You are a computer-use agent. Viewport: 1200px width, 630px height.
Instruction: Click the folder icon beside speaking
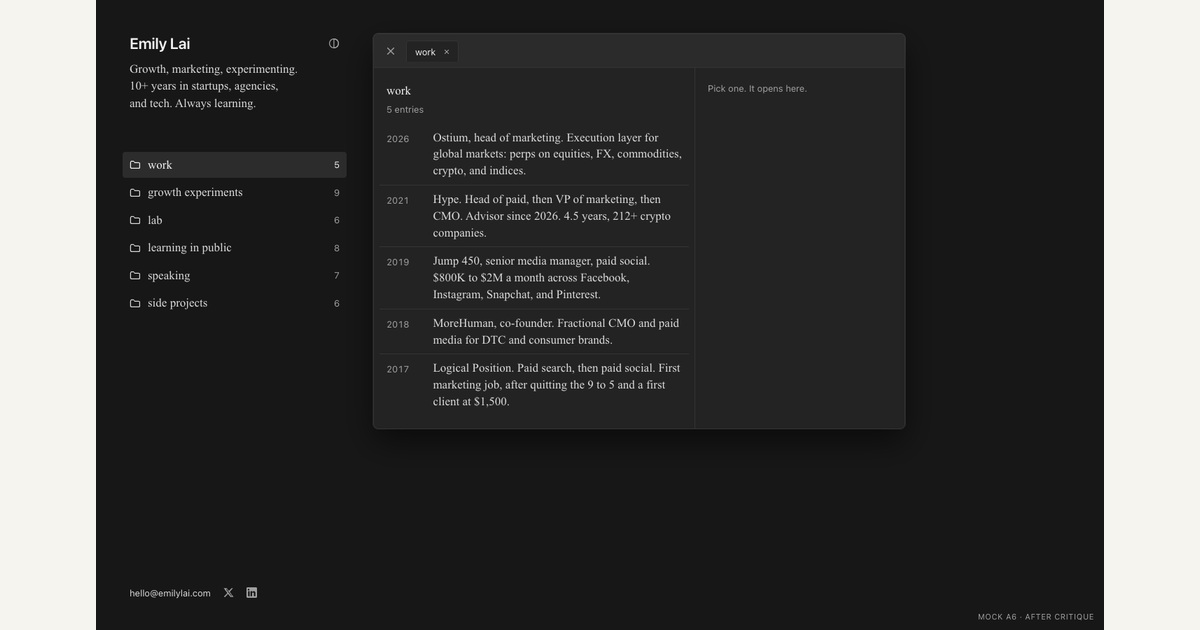[135, 276]
